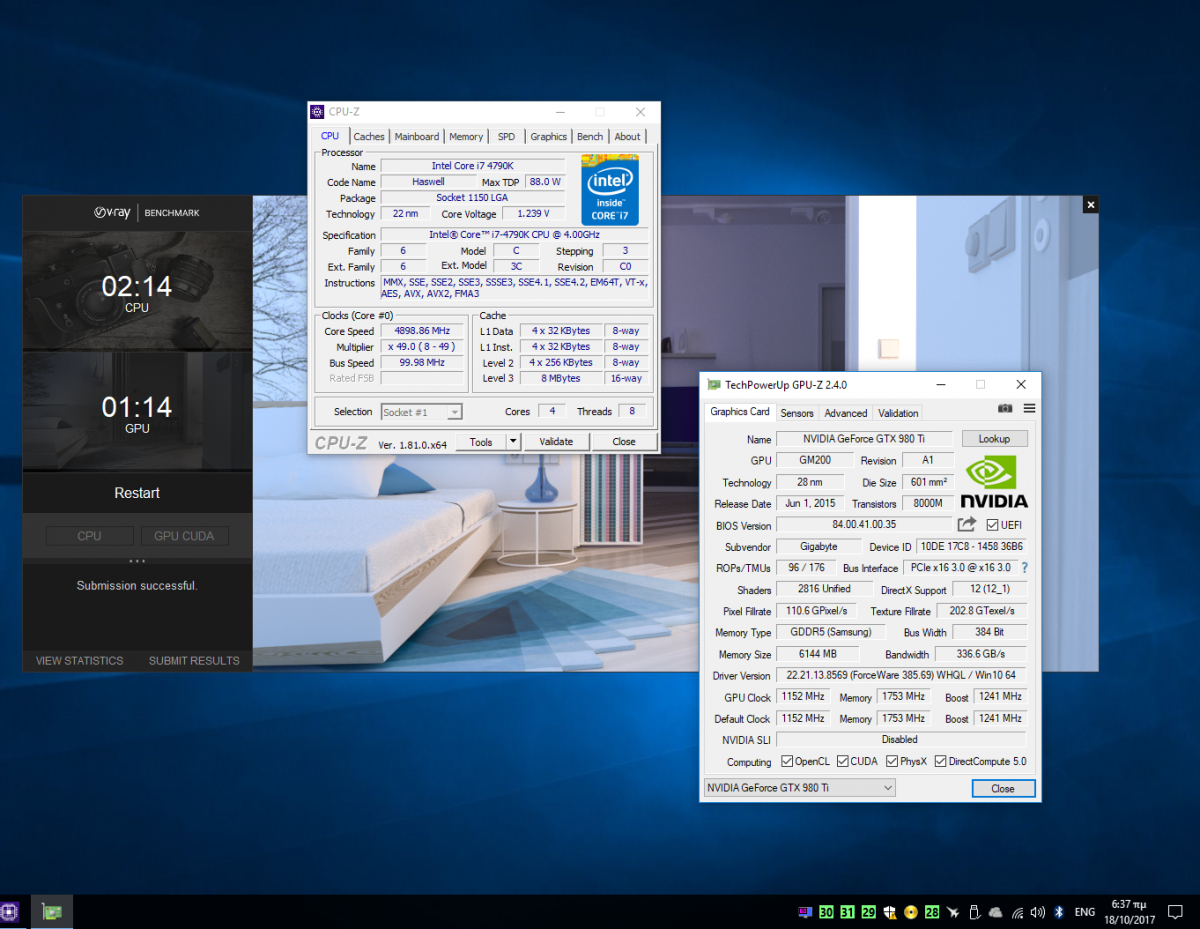Click the ENG language indicator in taskbar

click(x=1085, y=912)
